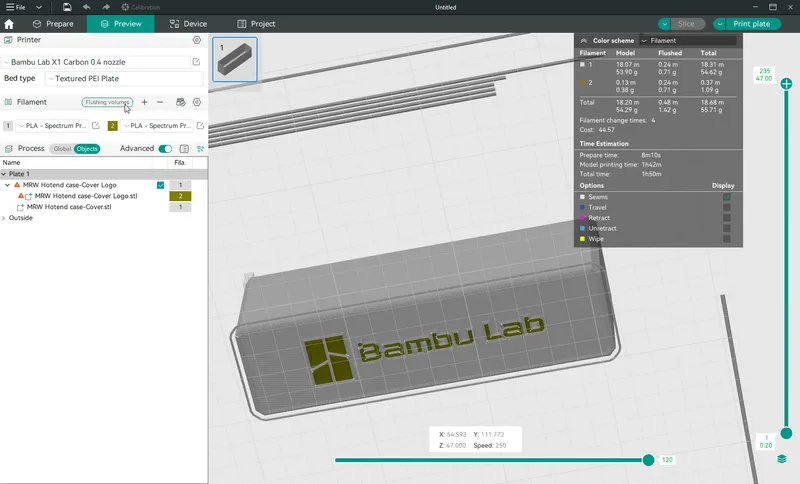
Task: Select Global process scope
Action: pos(62,148)
